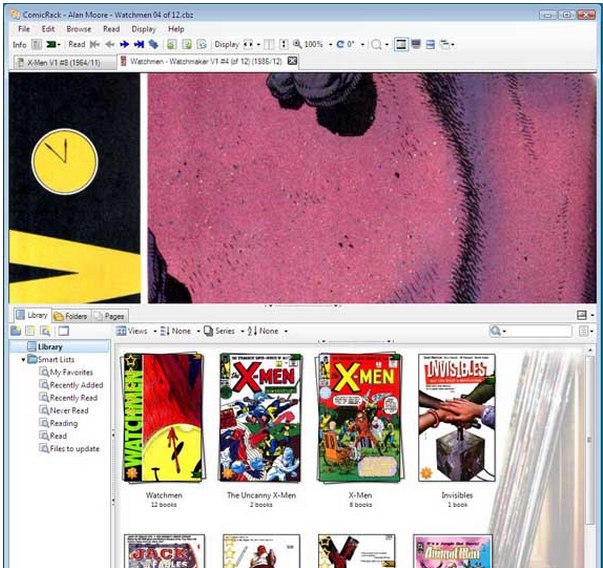Select The Uncanny X-Men series thumbnail
The width and height of the screenshot is (603, 568).
pos(261,418)
